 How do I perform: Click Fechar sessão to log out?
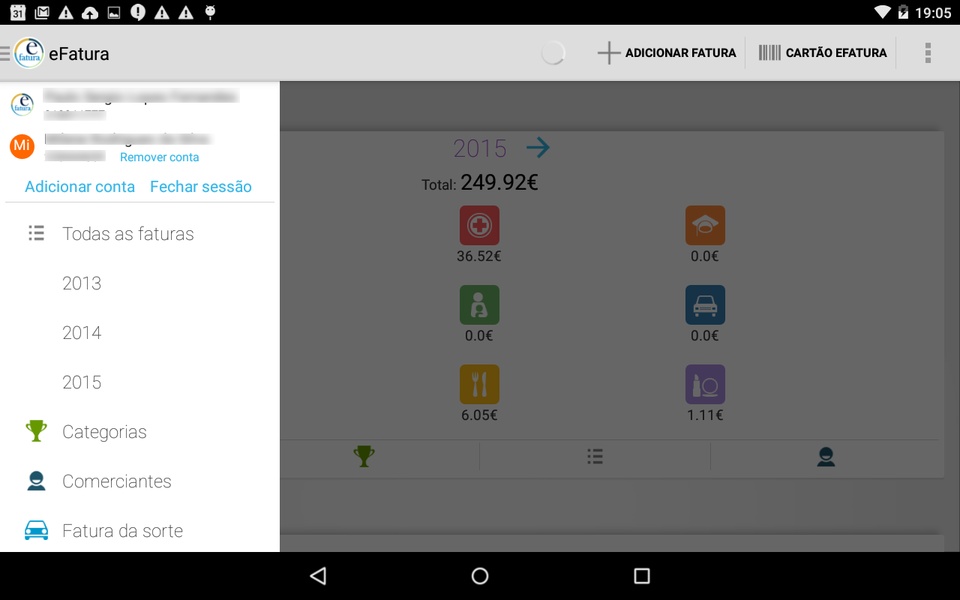coord(201,187)
